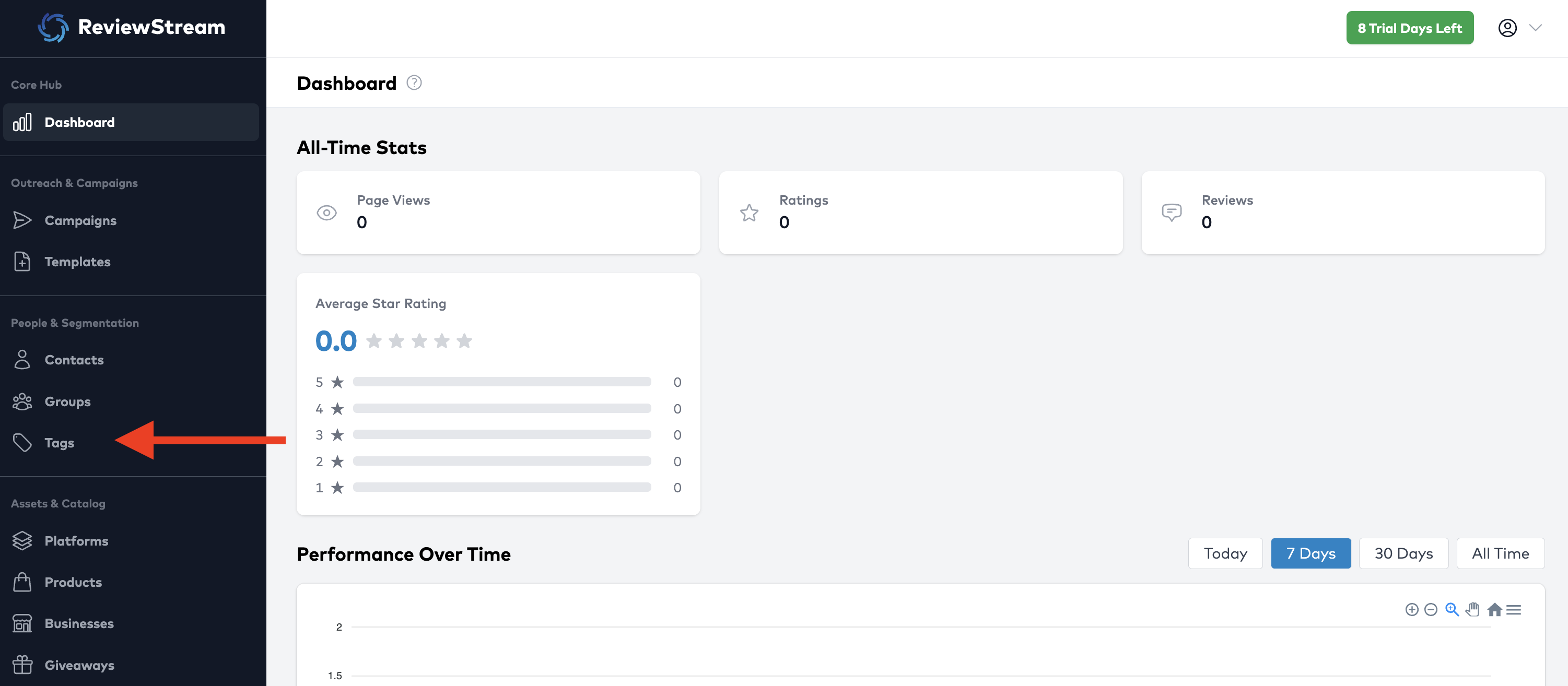Click the chart zoom out minus icon
Image resolution: width=1568 pixels, height=686 pixels.
pyautogui.click(x=1431, y=609)
